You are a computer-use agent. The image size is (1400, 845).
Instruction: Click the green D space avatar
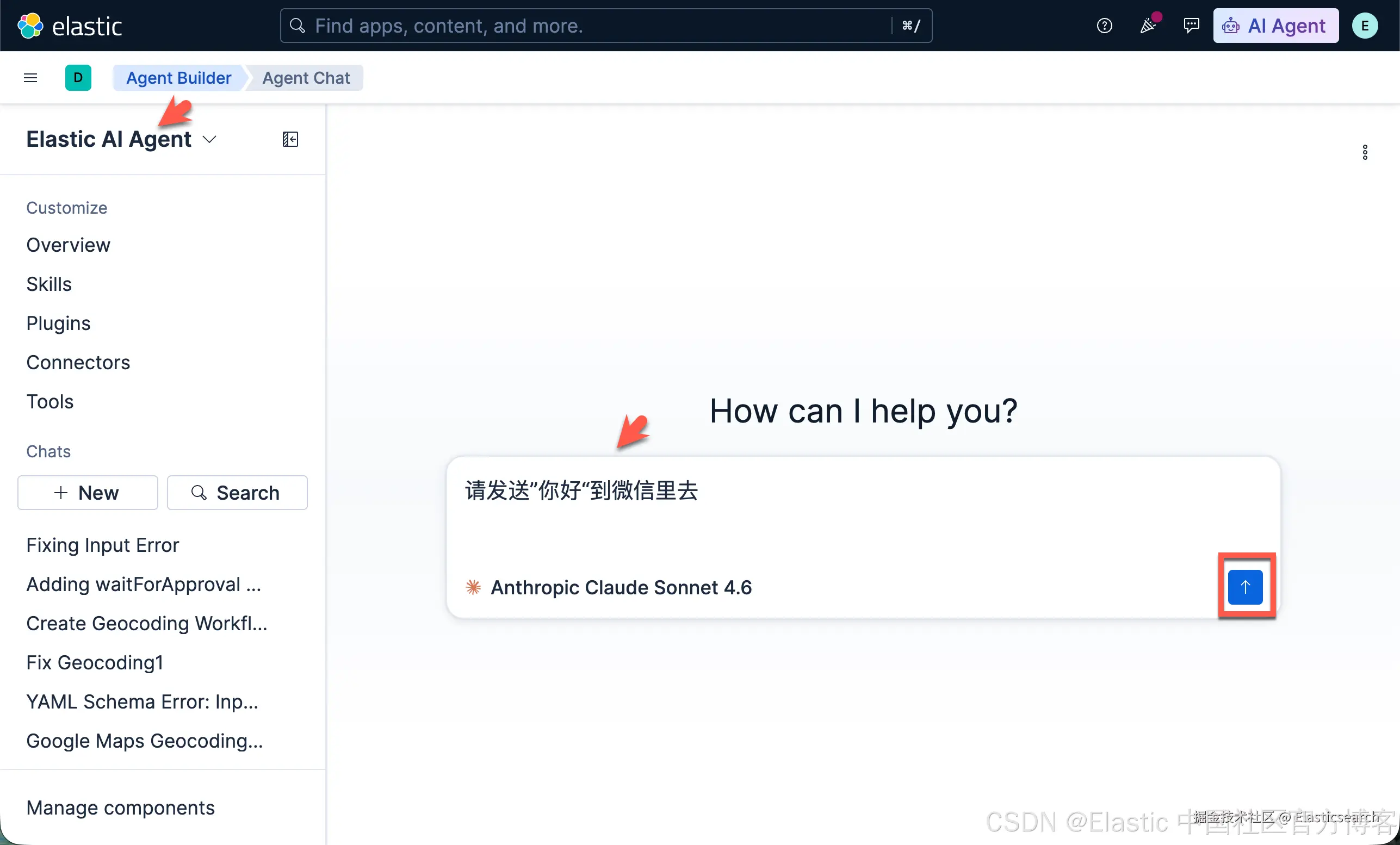78,78
